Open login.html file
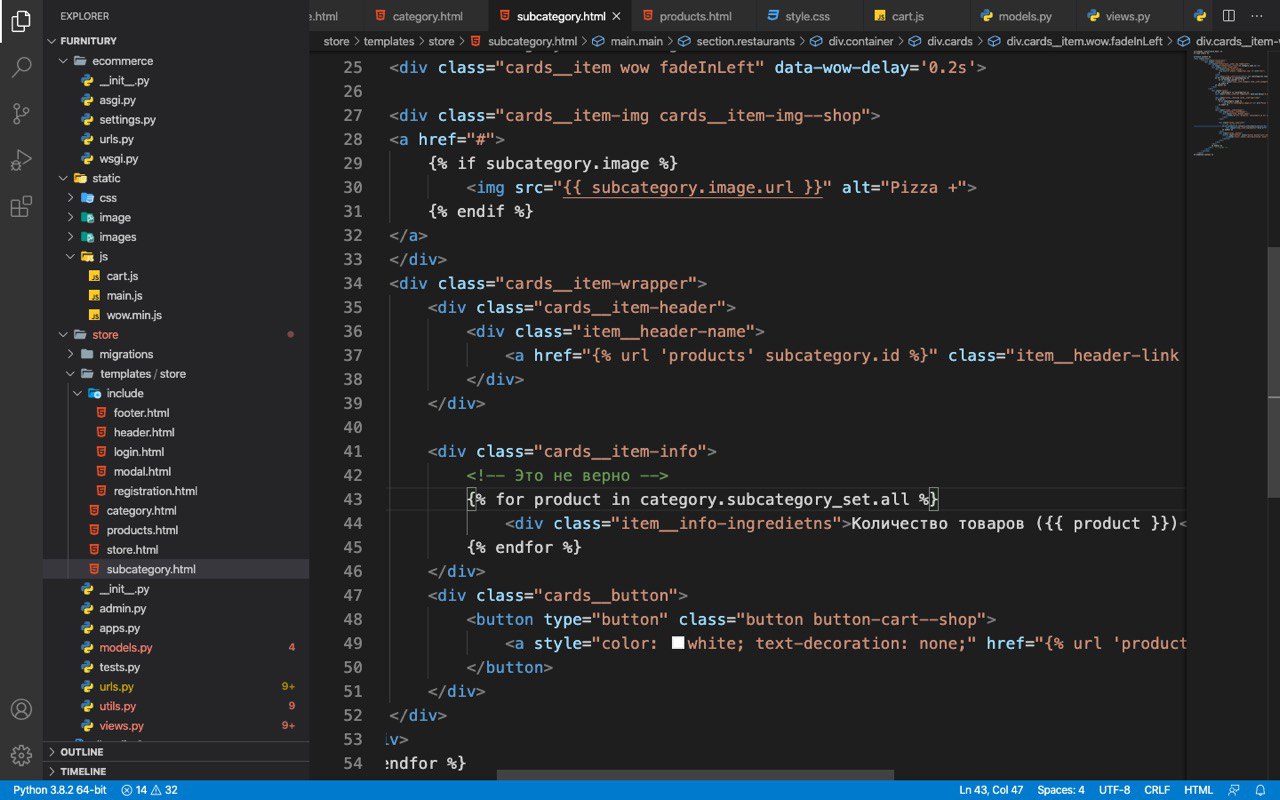The image size is (1280, 800). pyautogui.click(x=139, y=452)
